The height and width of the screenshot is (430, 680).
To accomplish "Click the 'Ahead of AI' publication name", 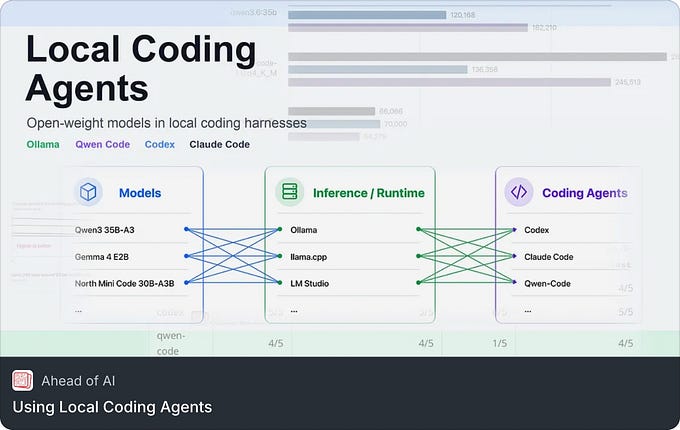I will tap(78, 381).
